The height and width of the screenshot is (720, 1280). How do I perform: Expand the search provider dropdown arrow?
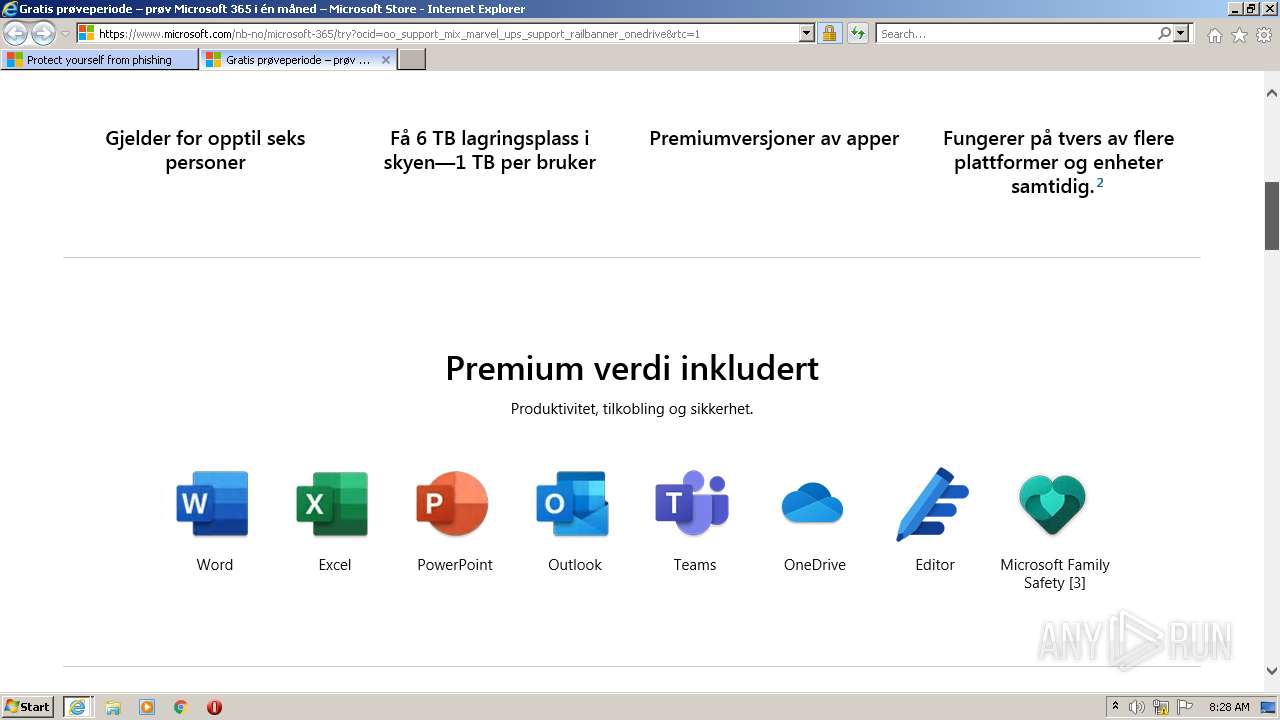point(1182,33)
